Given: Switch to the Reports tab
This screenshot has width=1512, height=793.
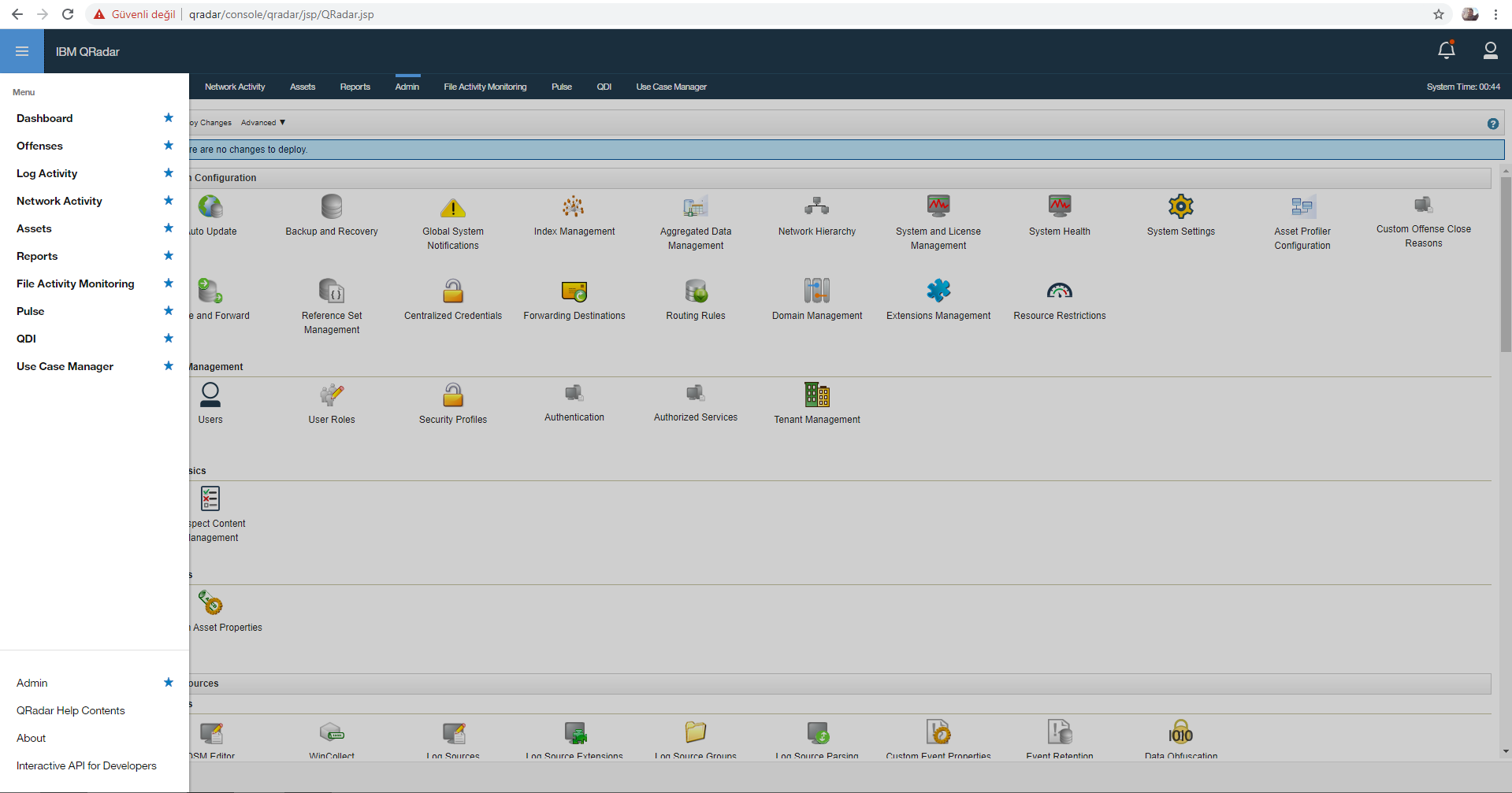Looking at the screenshot, I should [355, 87].
